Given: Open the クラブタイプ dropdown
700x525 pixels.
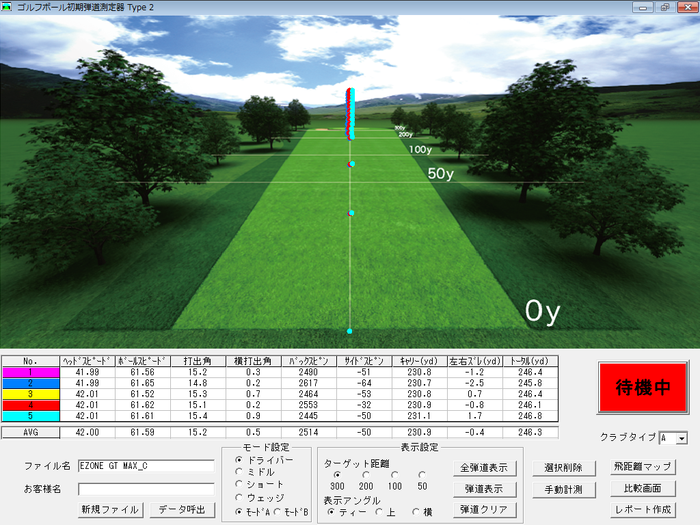Looking at the screenshot, I should [x=681, y=438].
